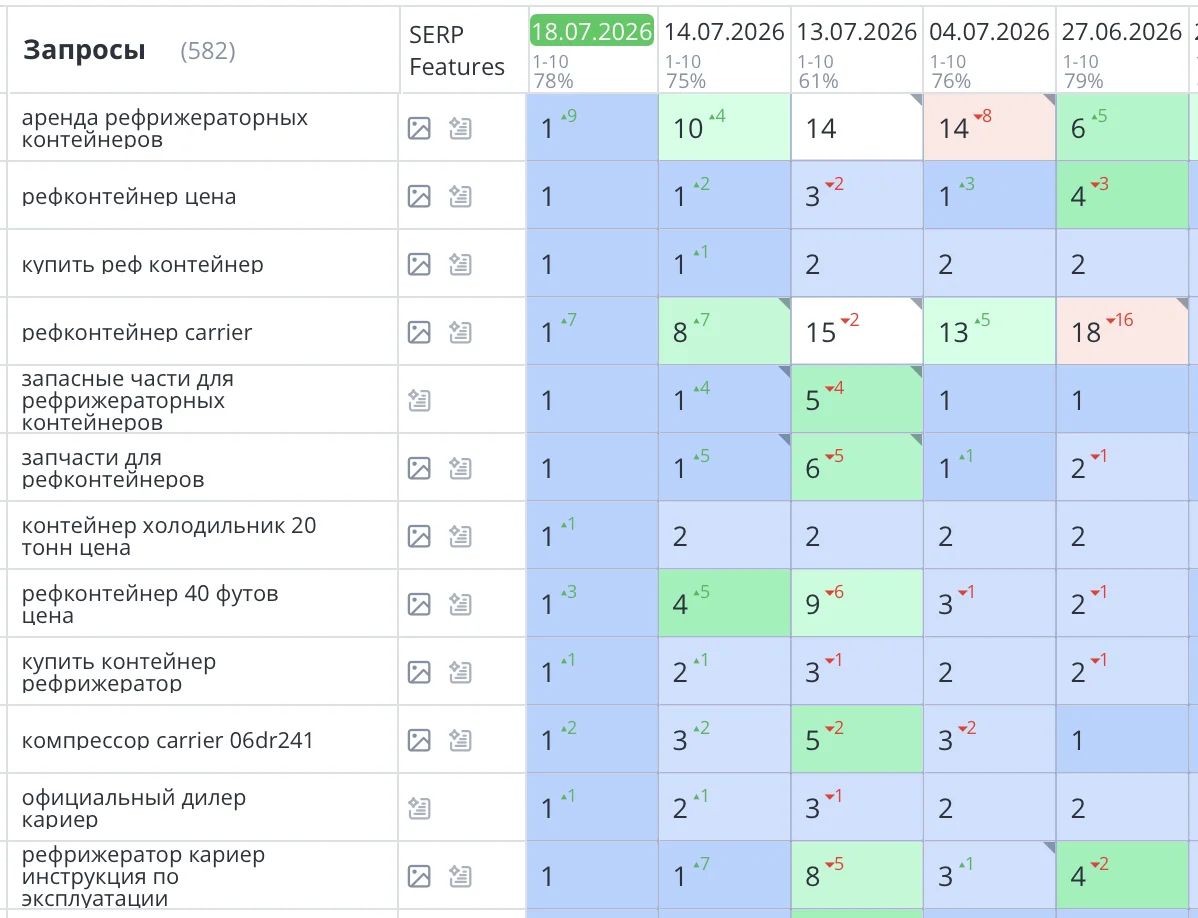
Task: Open query купить контейнер рефрижератор
Action: [118, 672]
